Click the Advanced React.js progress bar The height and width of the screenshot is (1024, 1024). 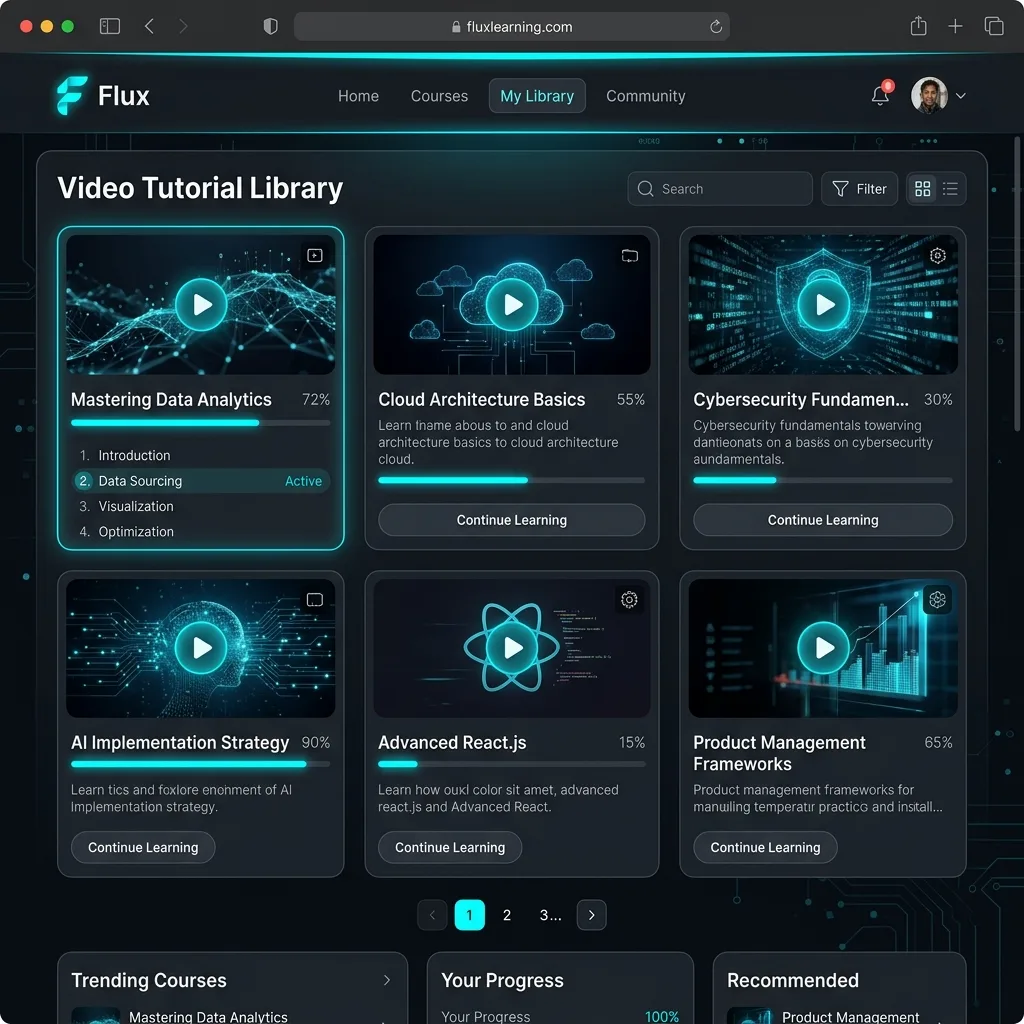511,763
